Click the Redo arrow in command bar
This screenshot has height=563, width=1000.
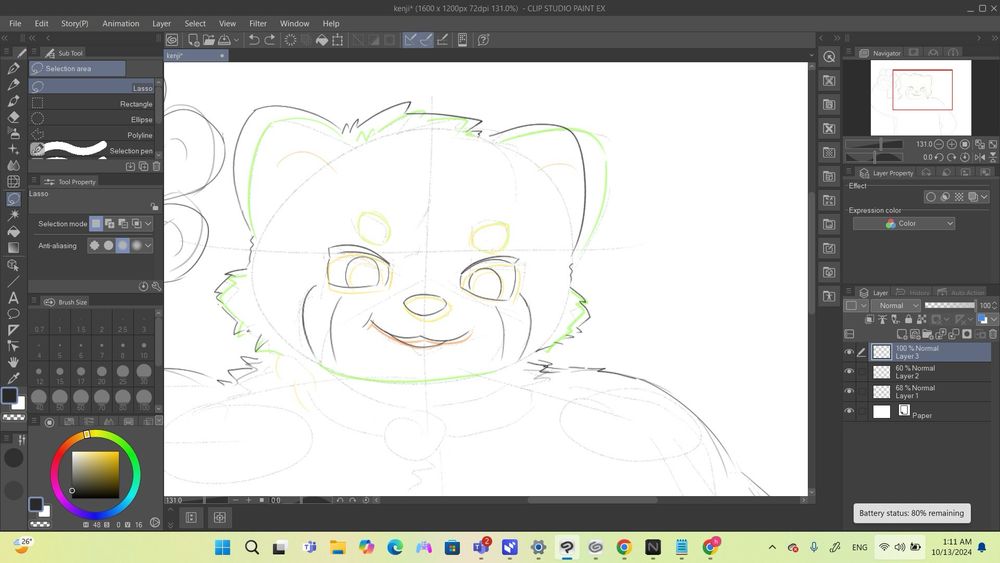271,40
